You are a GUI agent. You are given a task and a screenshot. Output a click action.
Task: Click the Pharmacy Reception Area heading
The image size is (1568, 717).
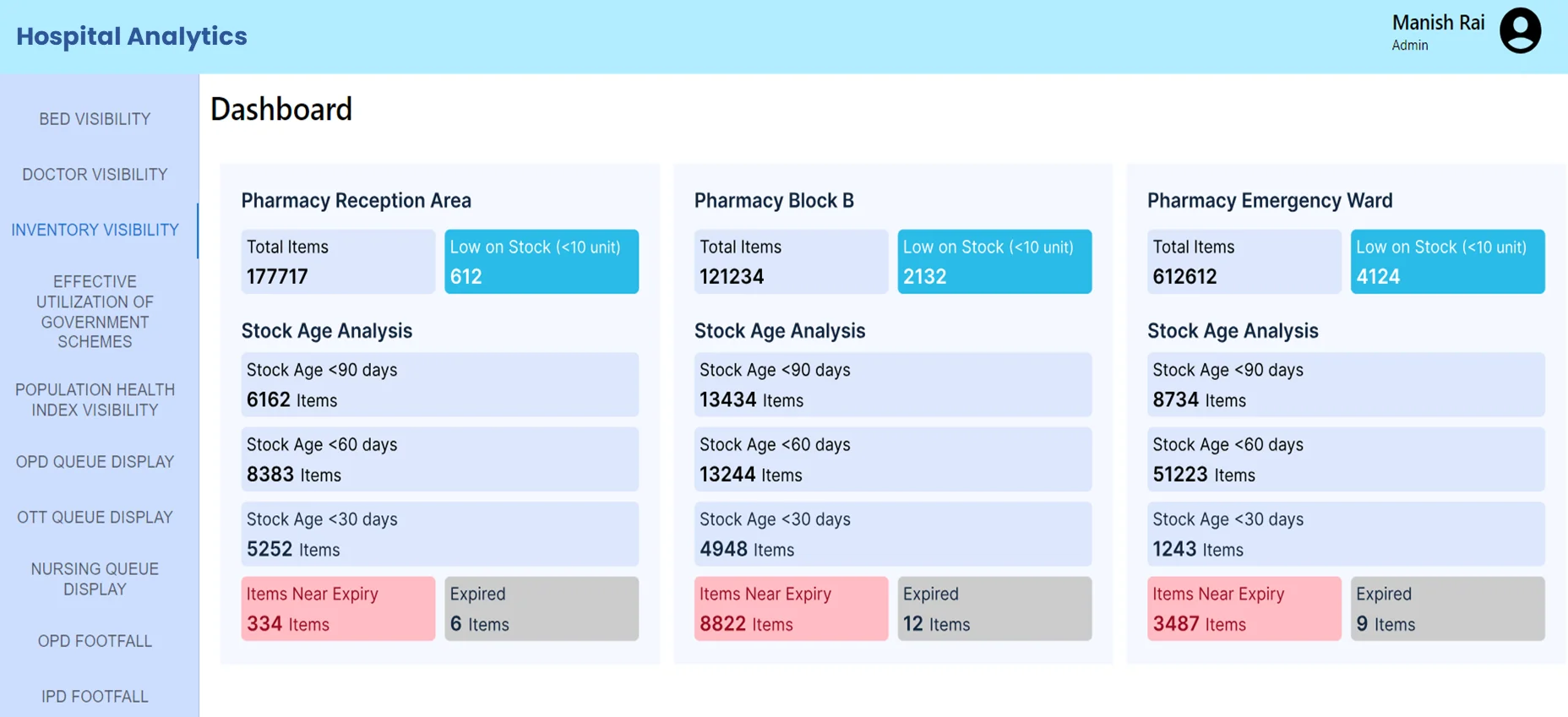[357, 201]
